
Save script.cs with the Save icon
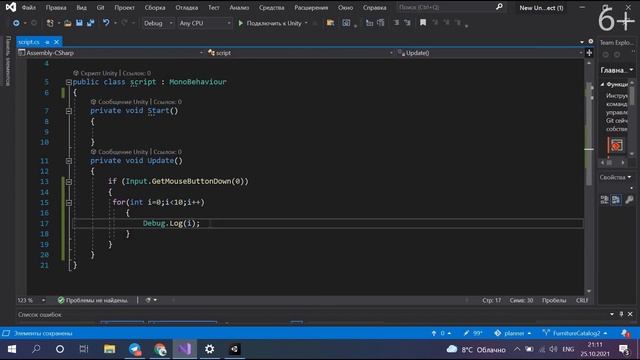click(79, 23)
